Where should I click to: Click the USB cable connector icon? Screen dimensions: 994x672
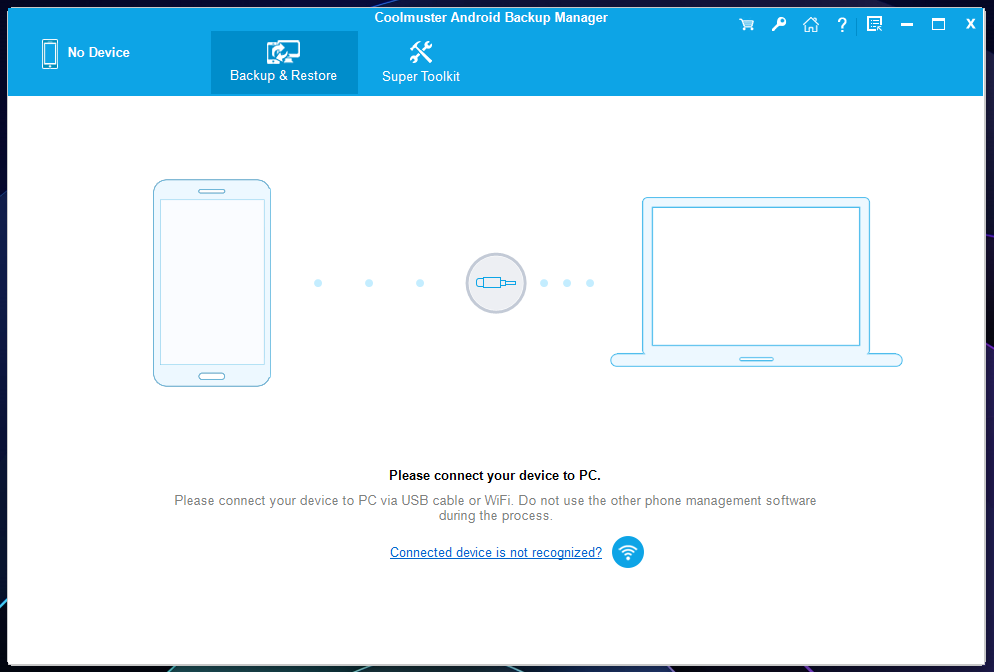(496, 283)
